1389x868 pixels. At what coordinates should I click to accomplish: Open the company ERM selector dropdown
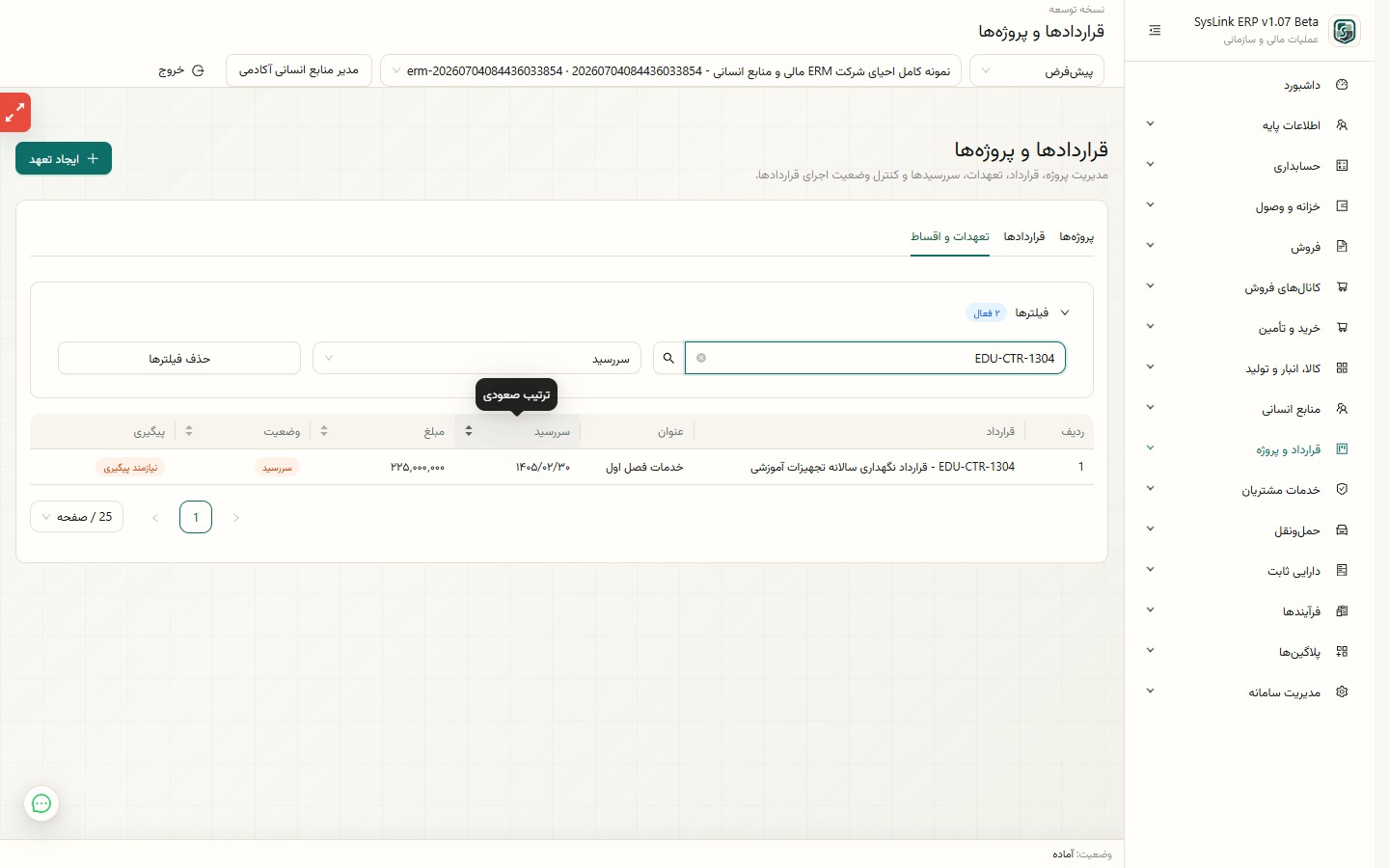670,70
